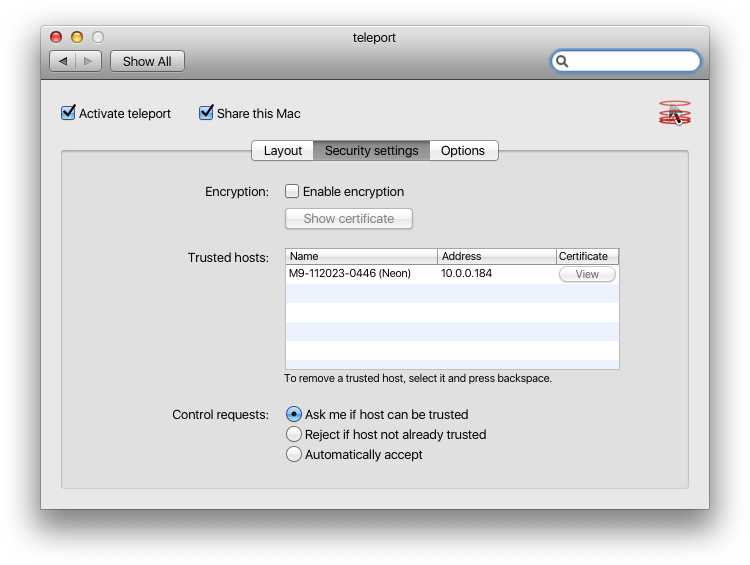Click the teleport logo icon
This screenshot has width=750, height=565.
675,113
